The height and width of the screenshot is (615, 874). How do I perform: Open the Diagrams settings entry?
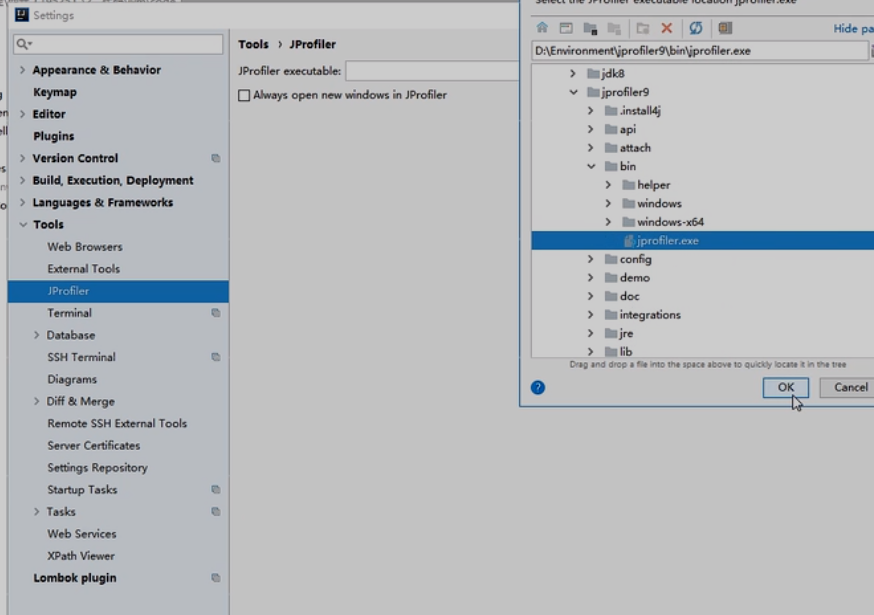tap(72, 379)
